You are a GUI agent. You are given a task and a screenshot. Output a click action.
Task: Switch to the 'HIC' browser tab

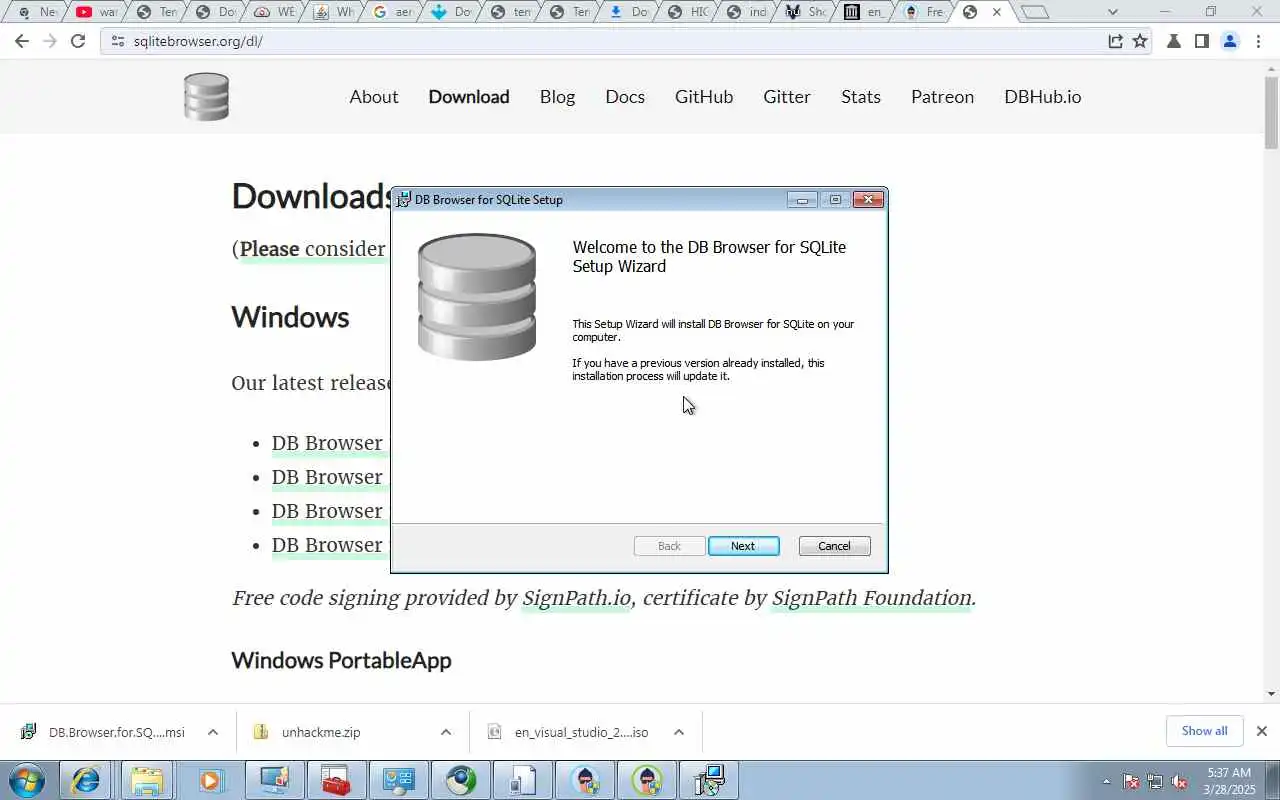[688, 12]
